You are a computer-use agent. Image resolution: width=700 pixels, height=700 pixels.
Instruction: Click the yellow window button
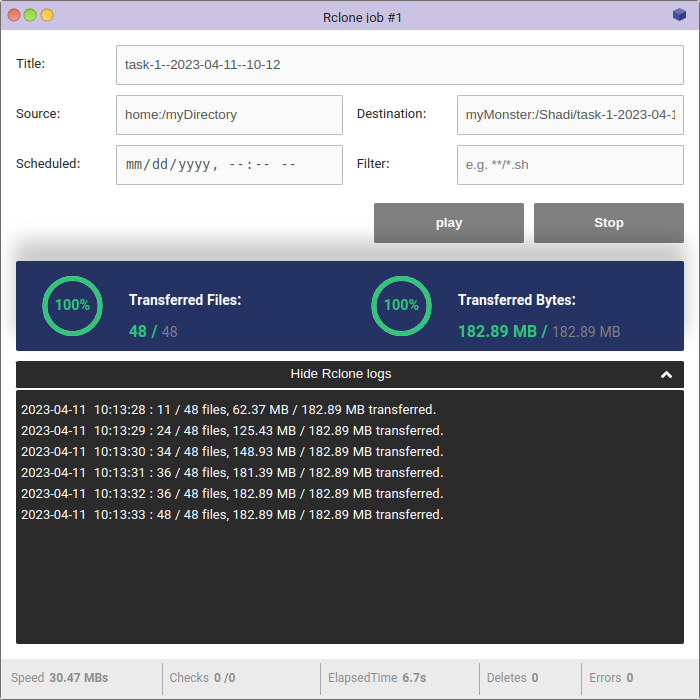pos(47,15)
